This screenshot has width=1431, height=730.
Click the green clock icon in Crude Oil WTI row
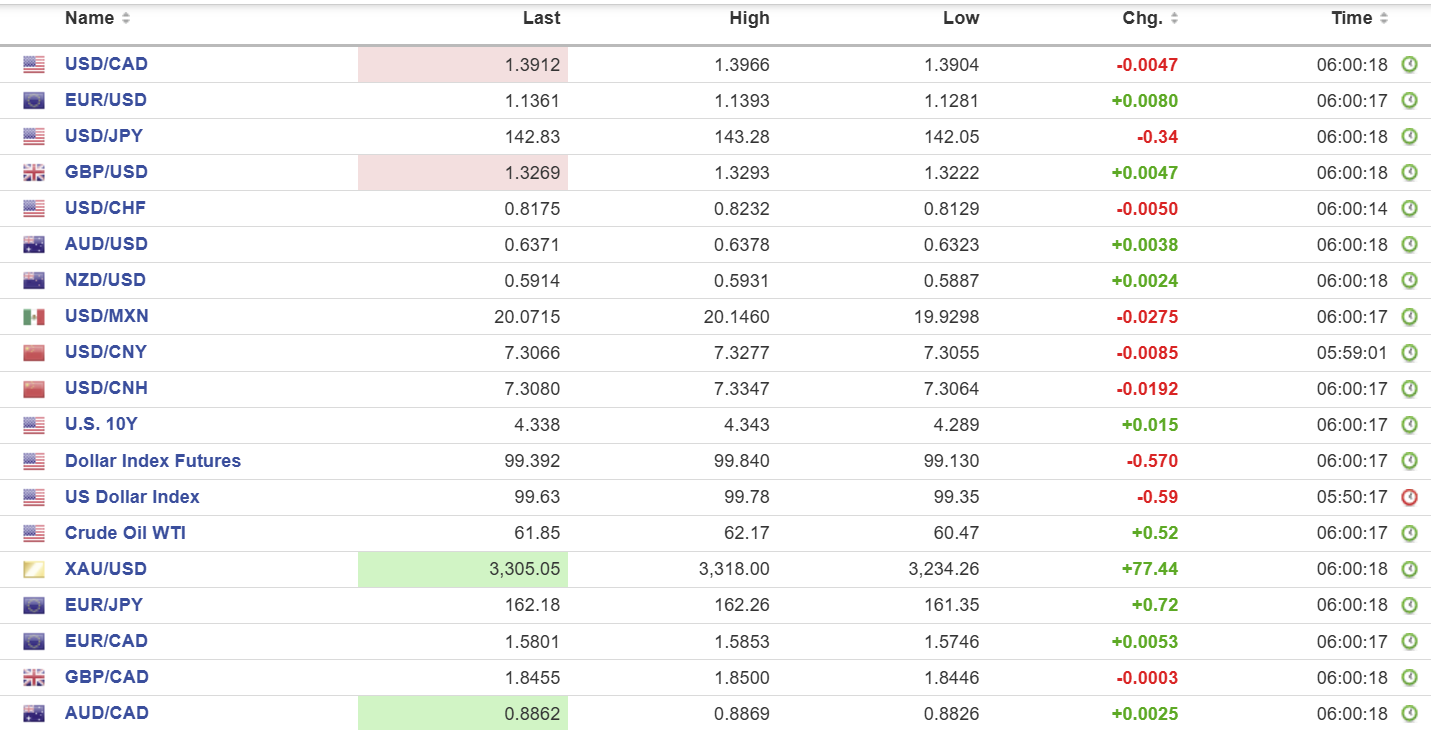(1409, 533)
